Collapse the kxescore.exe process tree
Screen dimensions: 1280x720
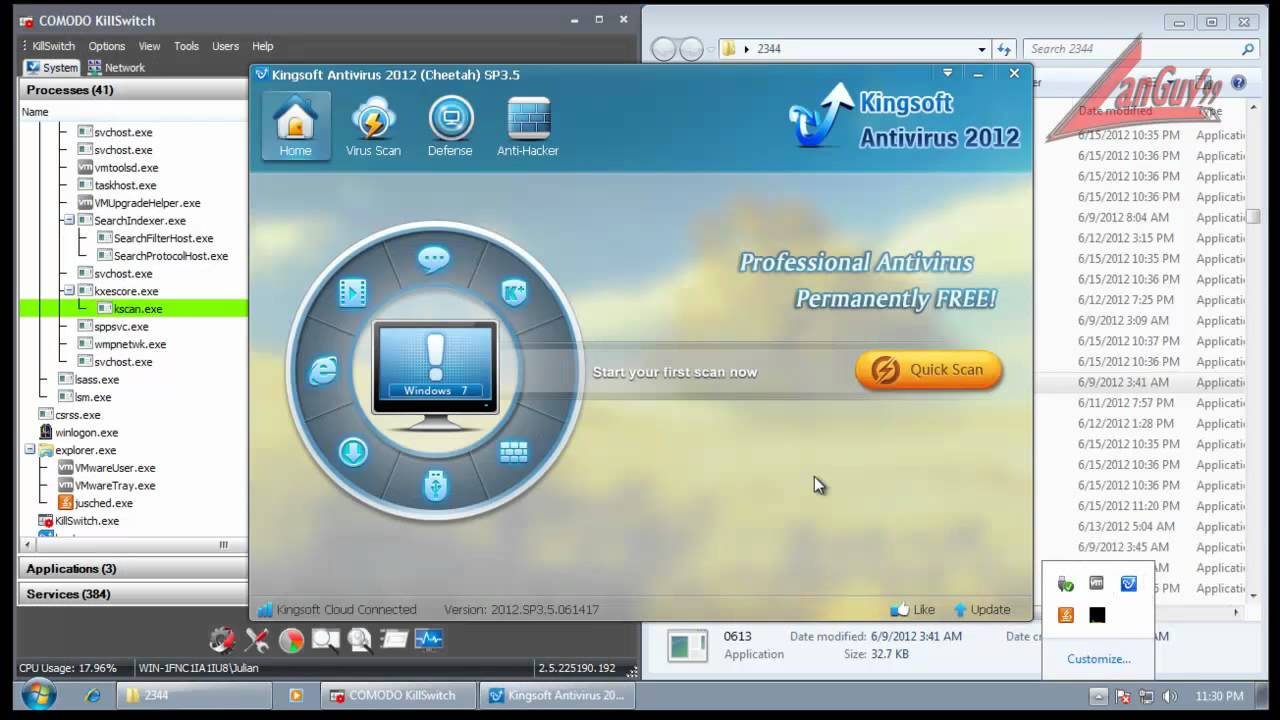[x=69, y=291]
